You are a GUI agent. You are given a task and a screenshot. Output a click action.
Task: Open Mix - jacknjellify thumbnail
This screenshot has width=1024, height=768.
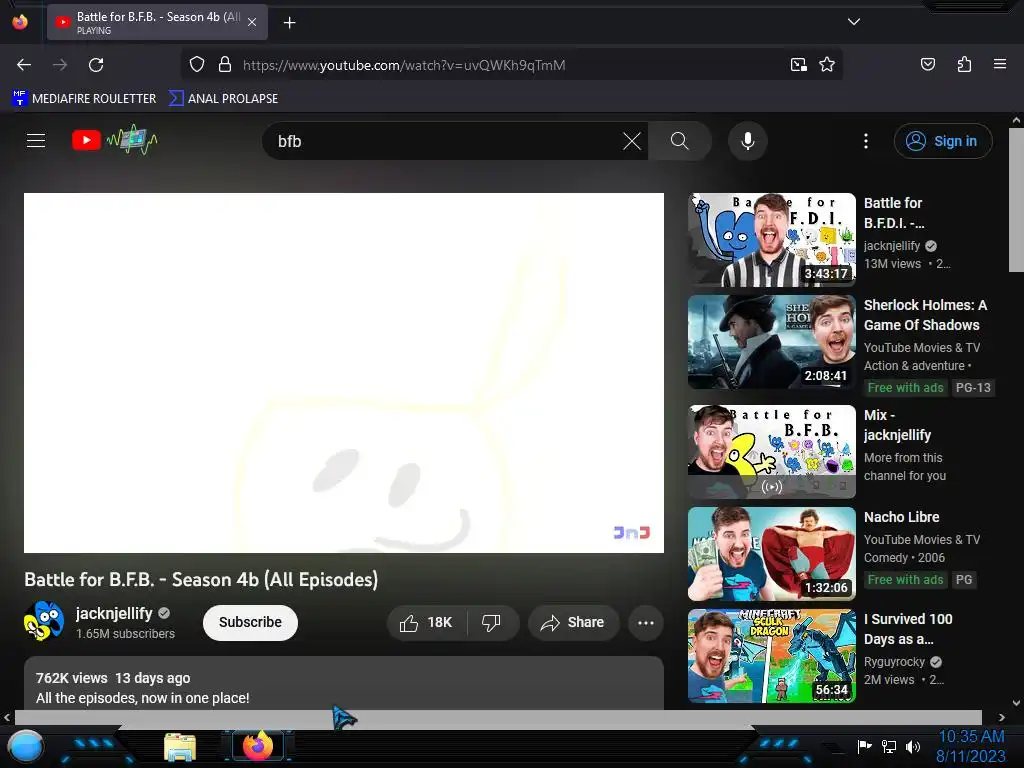(x=772, y=451)
